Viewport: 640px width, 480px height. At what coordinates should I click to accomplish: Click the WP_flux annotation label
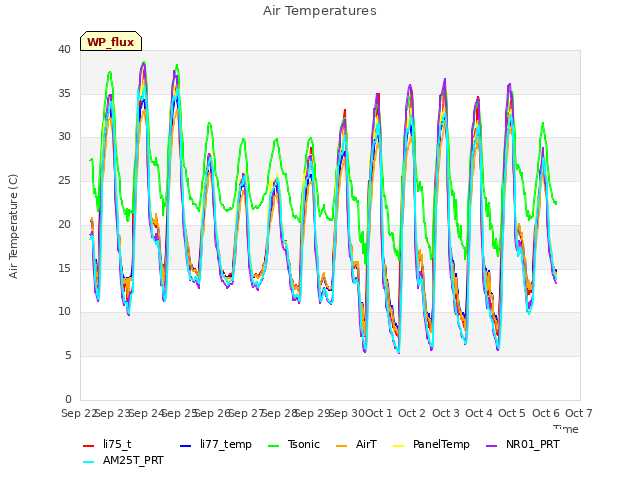[x=111, y=42]
